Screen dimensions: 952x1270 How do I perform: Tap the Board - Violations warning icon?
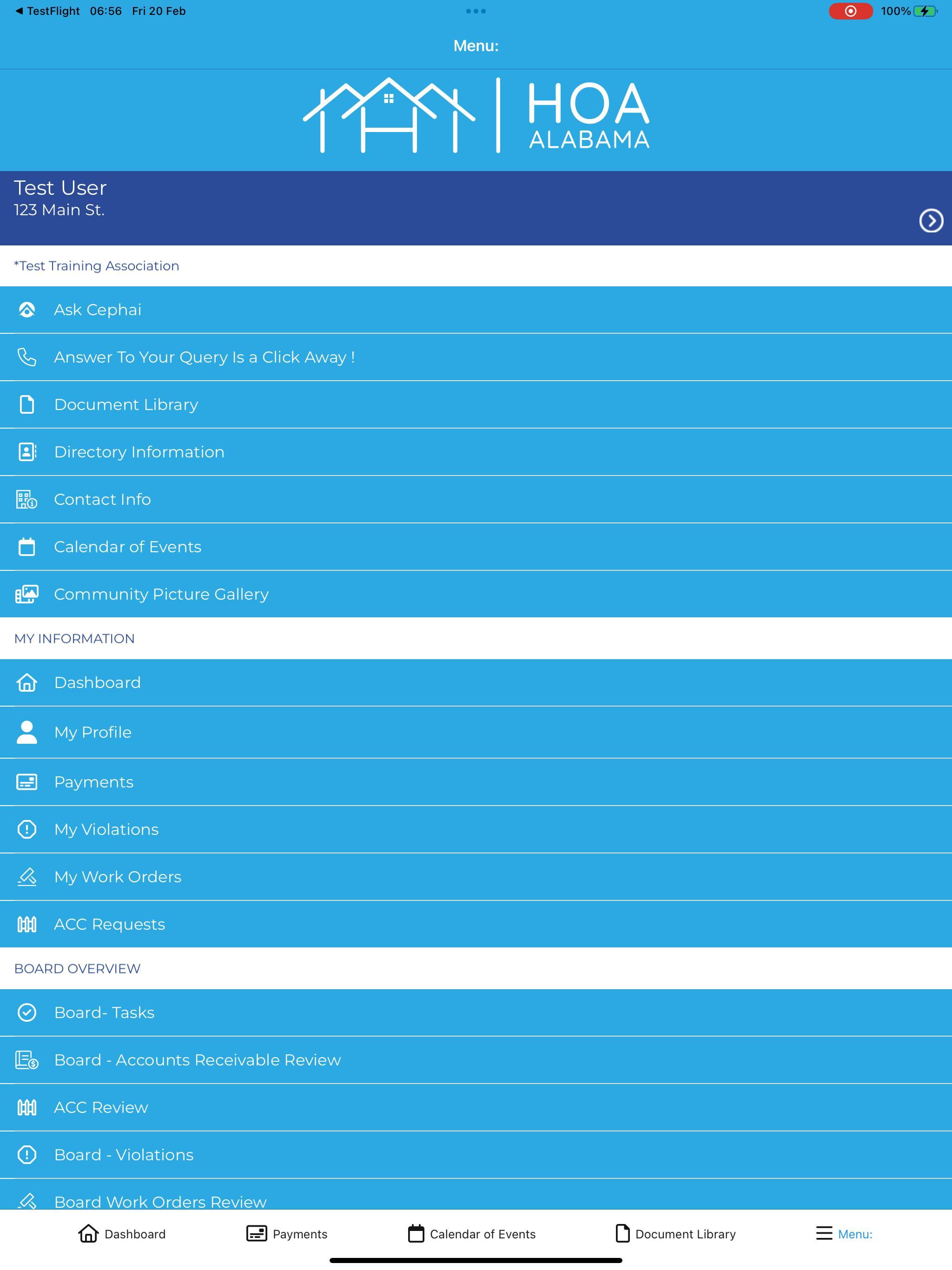click(x=27, y=1155)
